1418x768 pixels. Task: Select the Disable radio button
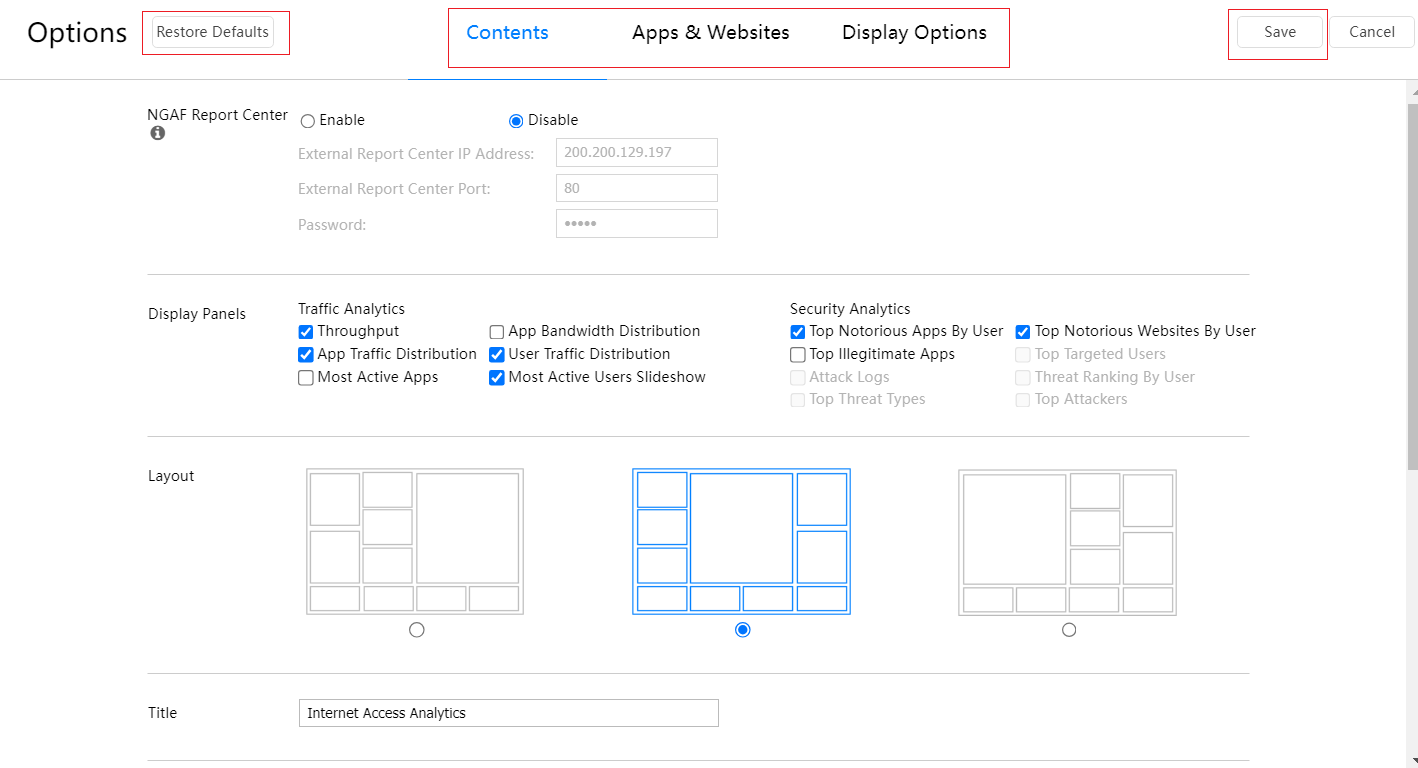coord(516,121)
